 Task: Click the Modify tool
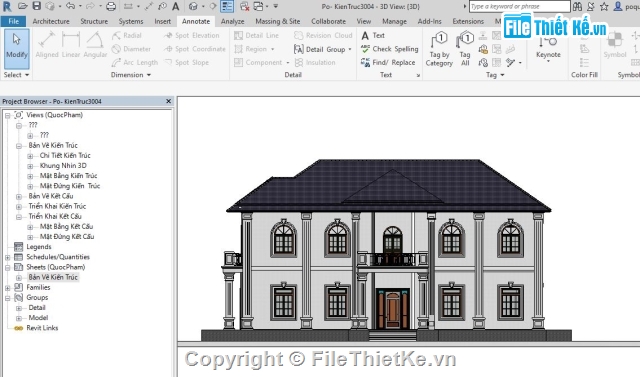coord(16,48)
